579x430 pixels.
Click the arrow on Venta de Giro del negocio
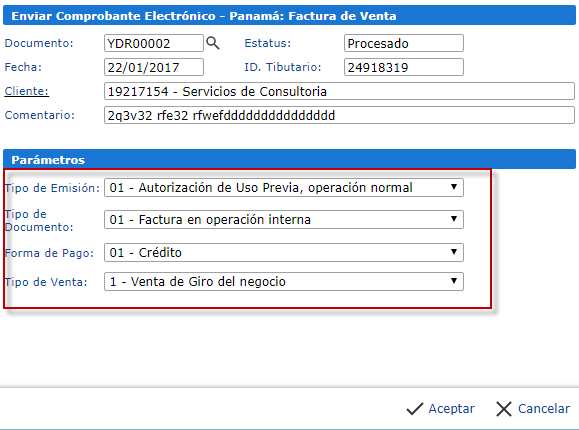pos(454,281)
